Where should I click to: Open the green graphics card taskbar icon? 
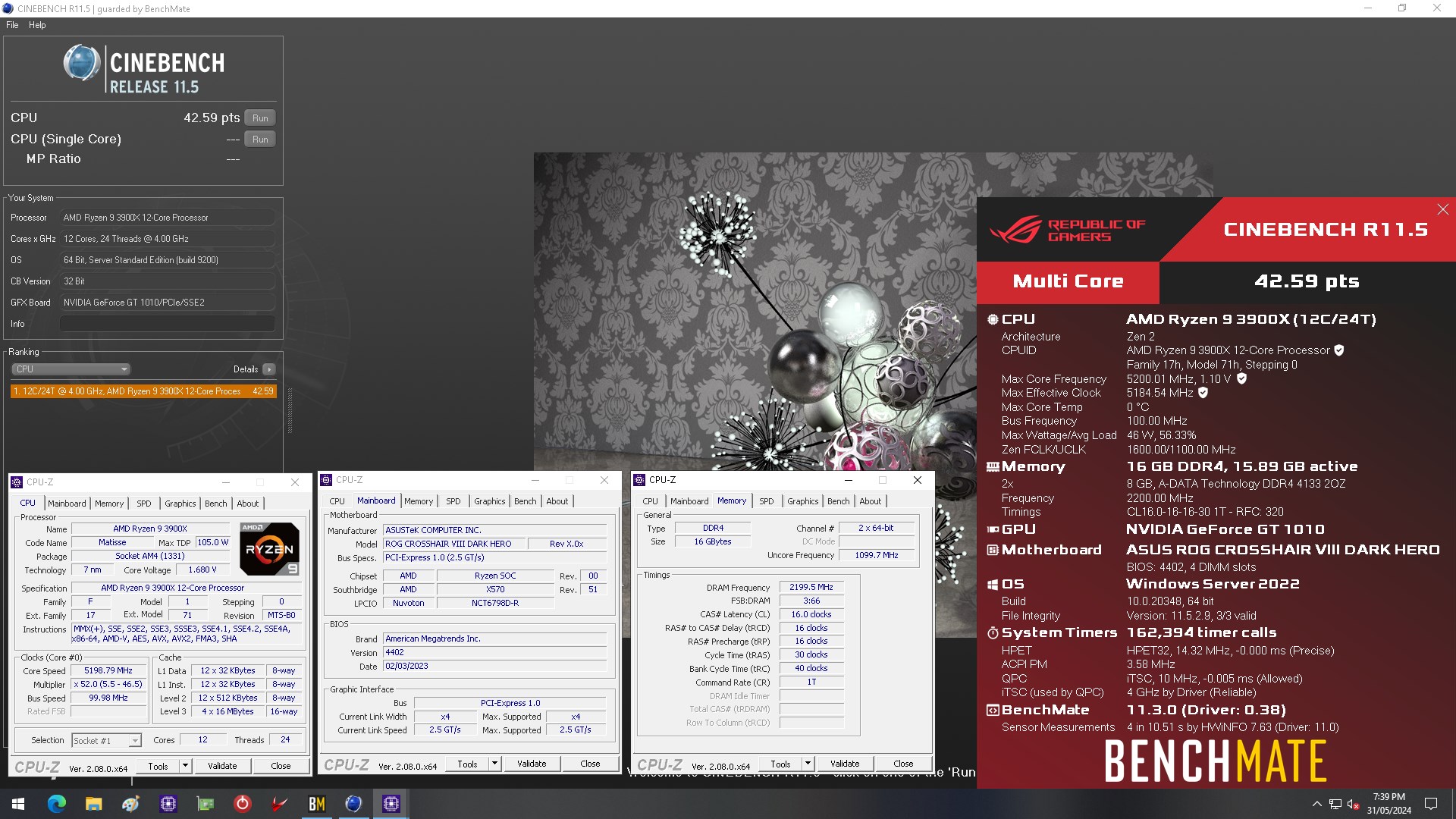click(x=206, y=804)
